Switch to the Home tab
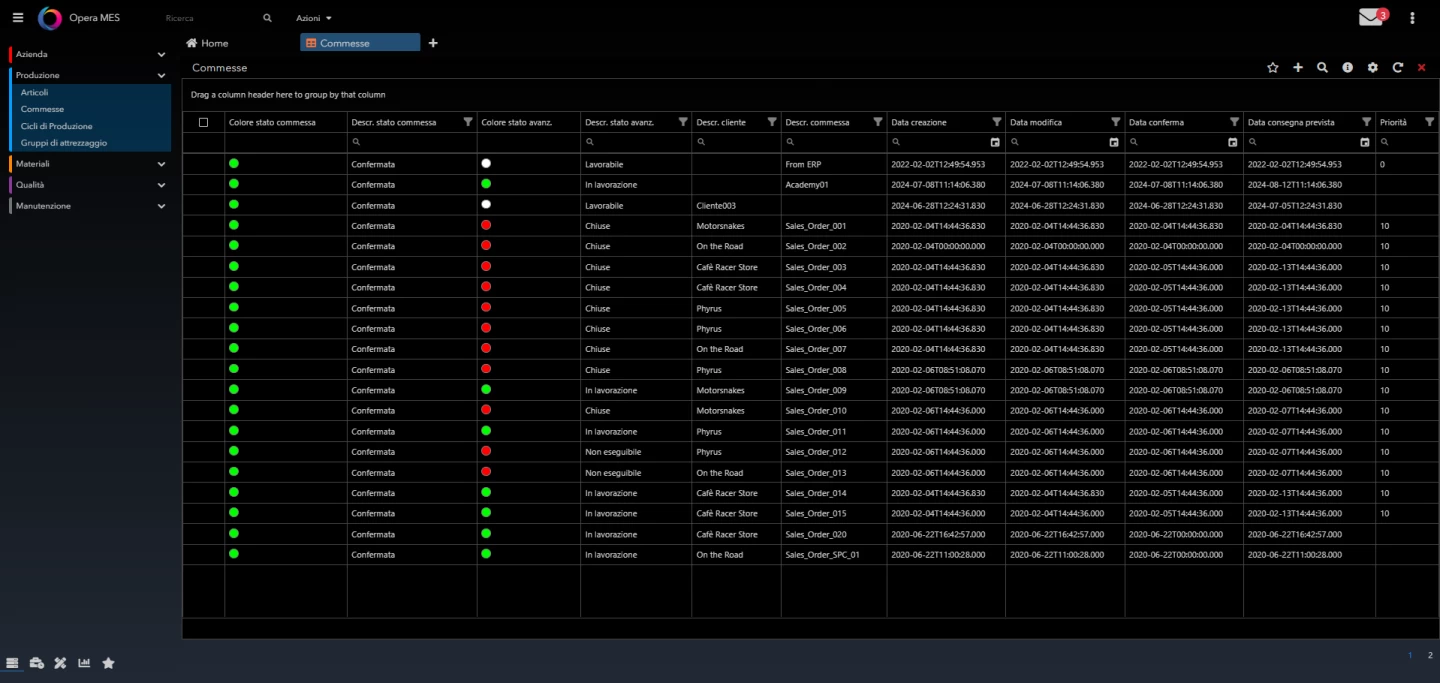This screenshot has height=683, width=1440. tap(208, 43)
